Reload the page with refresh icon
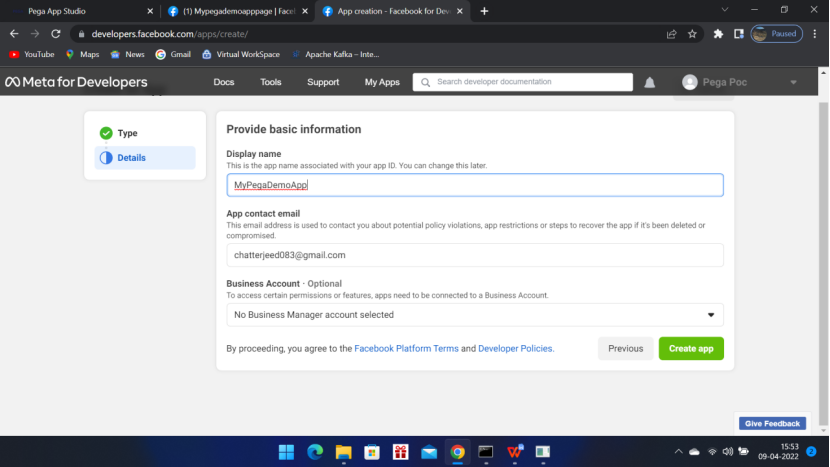This screenshot has height=467, width=830. click(x=56, y=34)
